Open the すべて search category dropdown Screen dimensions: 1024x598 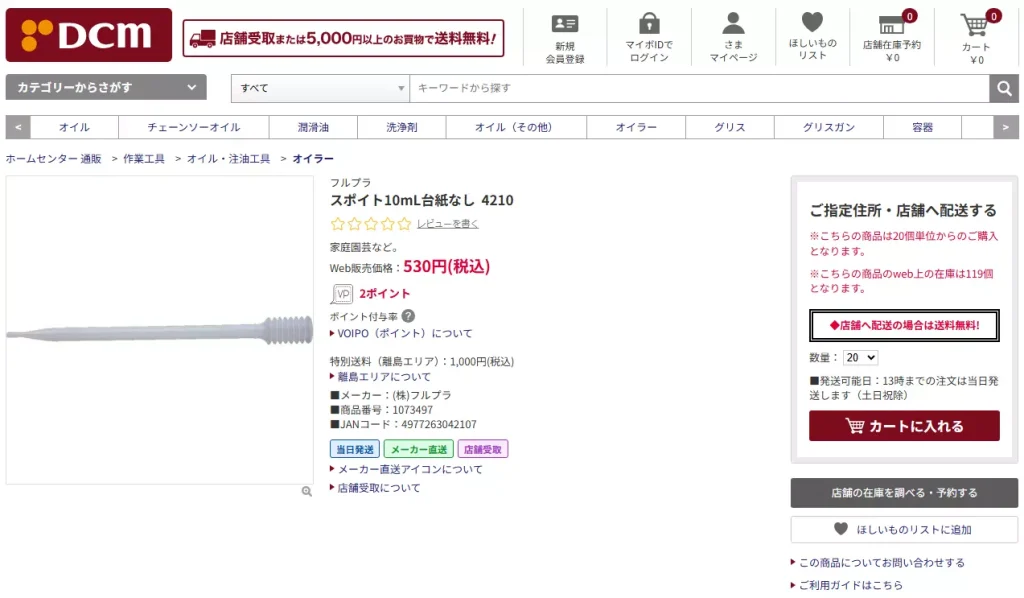(319, 88)
